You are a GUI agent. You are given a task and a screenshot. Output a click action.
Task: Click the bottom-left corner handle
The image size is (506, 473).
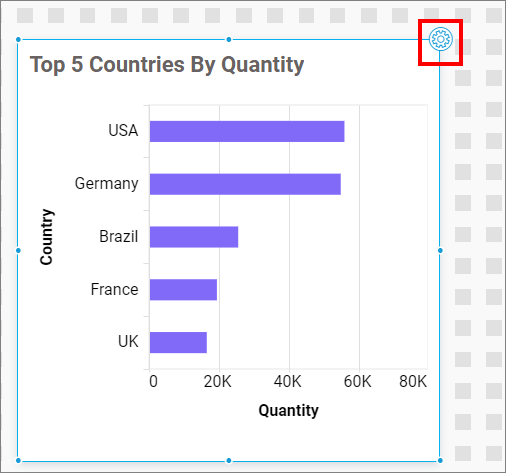[x=18, y=461]
